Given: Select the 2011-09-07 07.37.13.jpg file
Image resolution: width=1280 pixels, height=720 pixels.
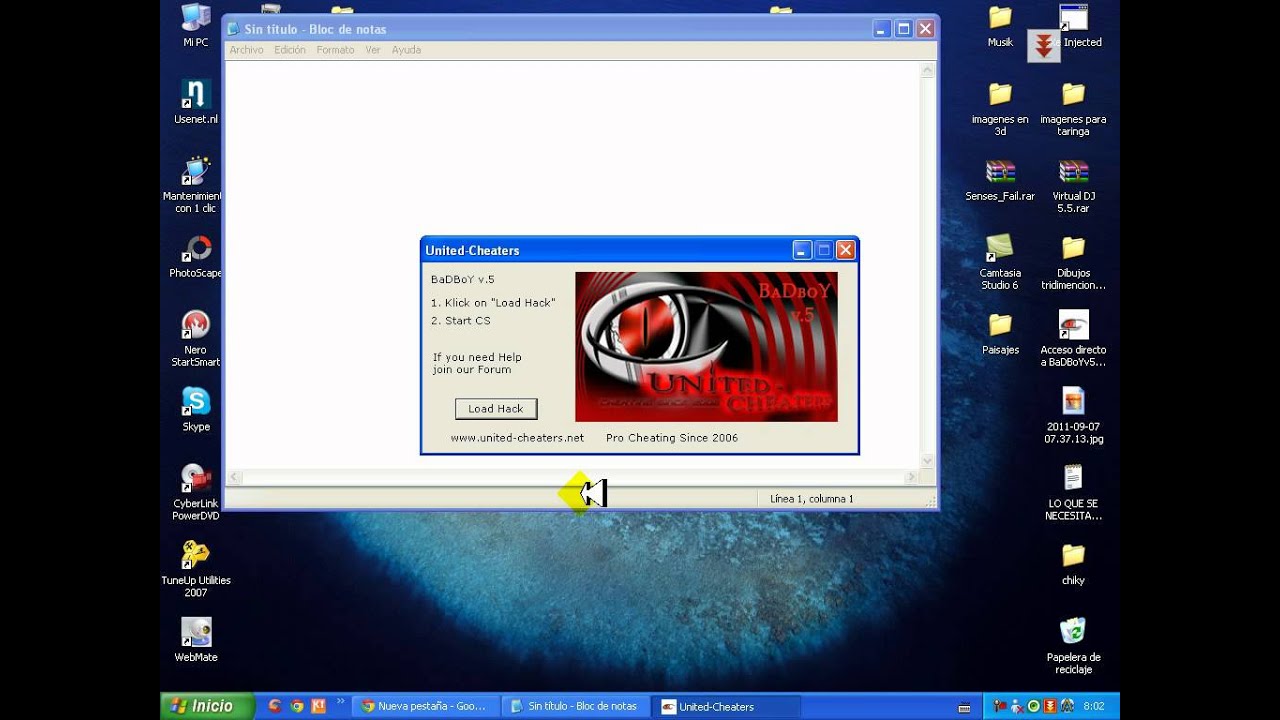Looking at the screenshot, I should pyautogui.click(x=1073, y=416).
